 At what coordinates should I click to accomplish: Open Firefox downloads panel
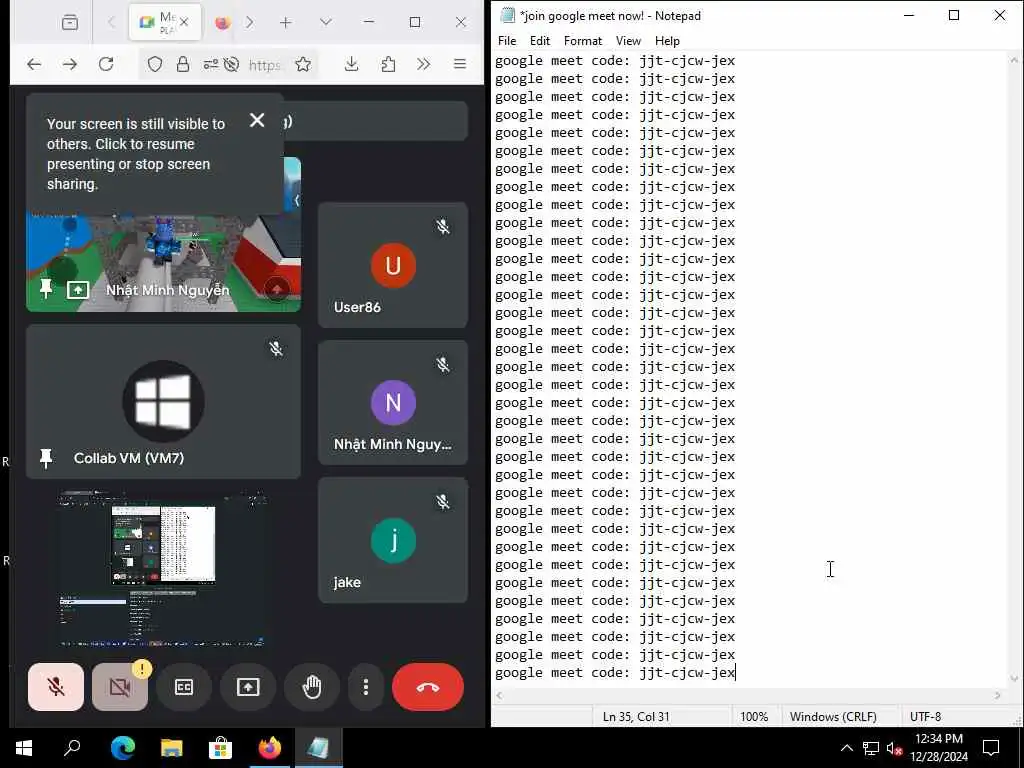[x=351, y=64]
